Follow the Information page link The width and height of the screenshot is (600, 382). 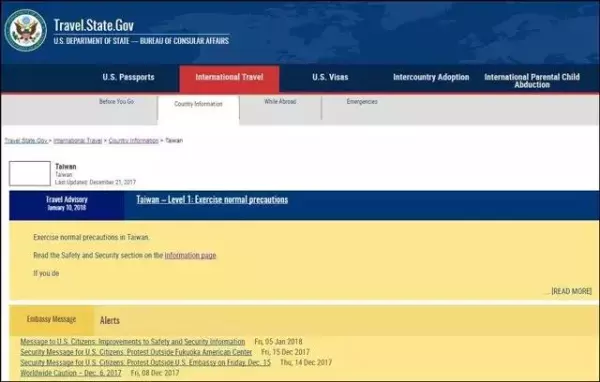[190, 255]
